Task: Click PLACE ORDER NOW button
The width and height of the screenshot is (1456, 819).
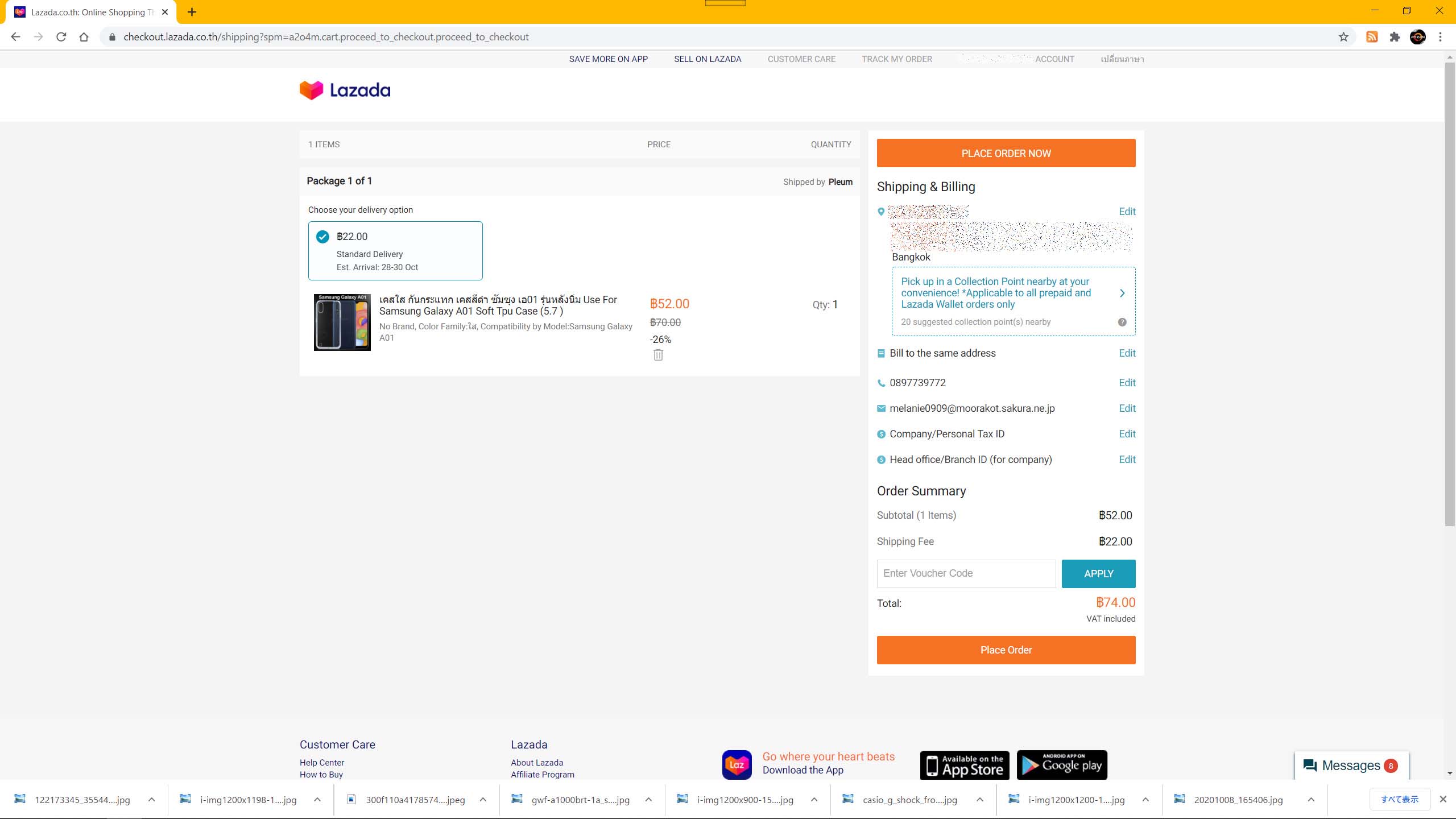Action: click(1006, 153)
